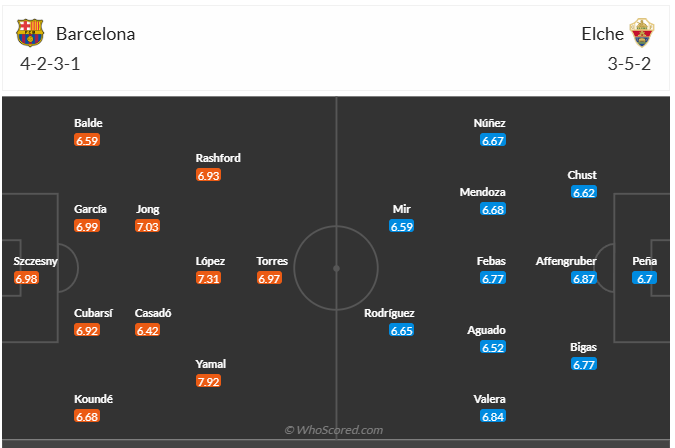Select Yamal's 7.92 rating badge
675x448 pixels.
[x=209, y=381]
